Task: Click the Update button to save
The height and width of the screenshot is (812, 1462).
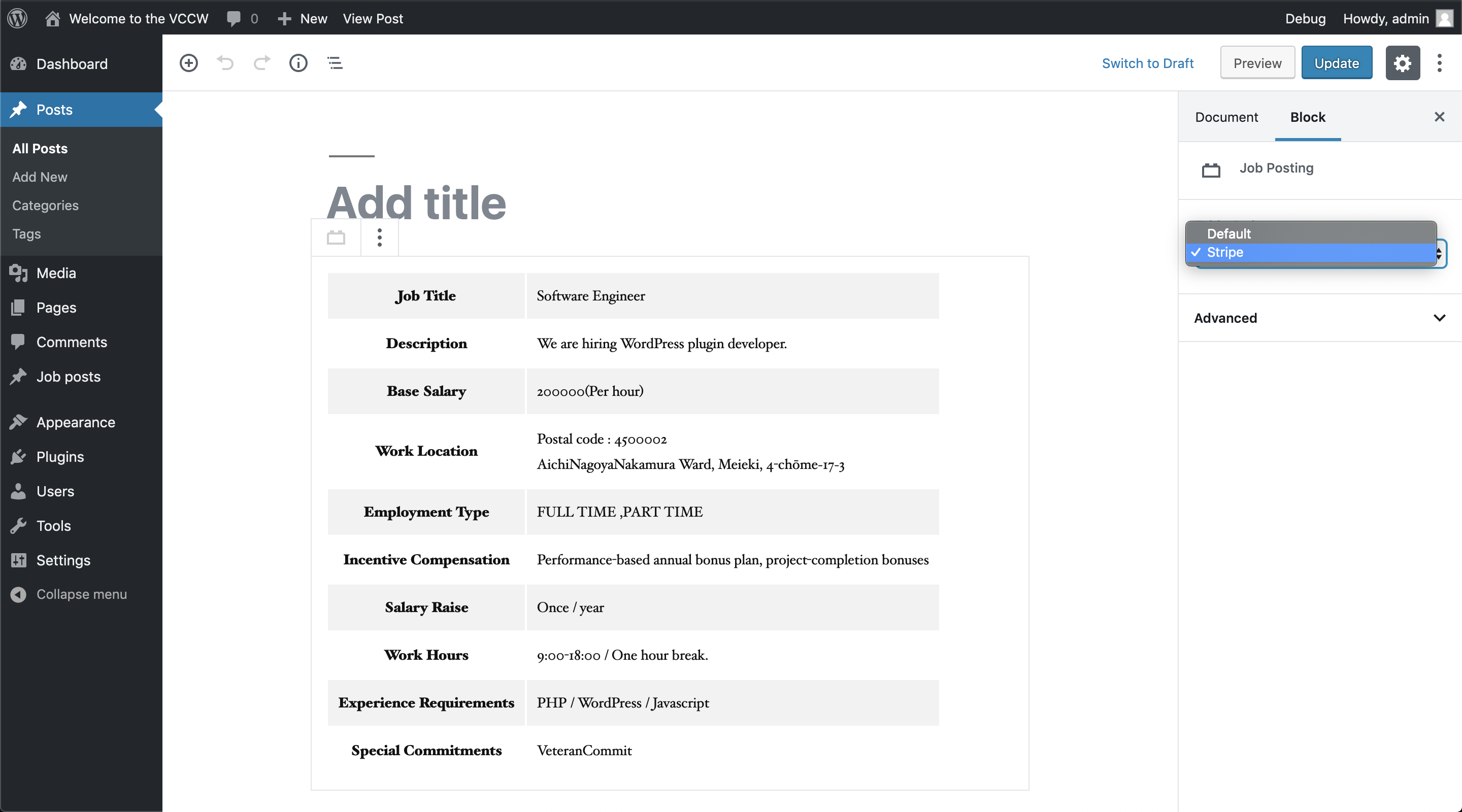Action: point(1335,63)
